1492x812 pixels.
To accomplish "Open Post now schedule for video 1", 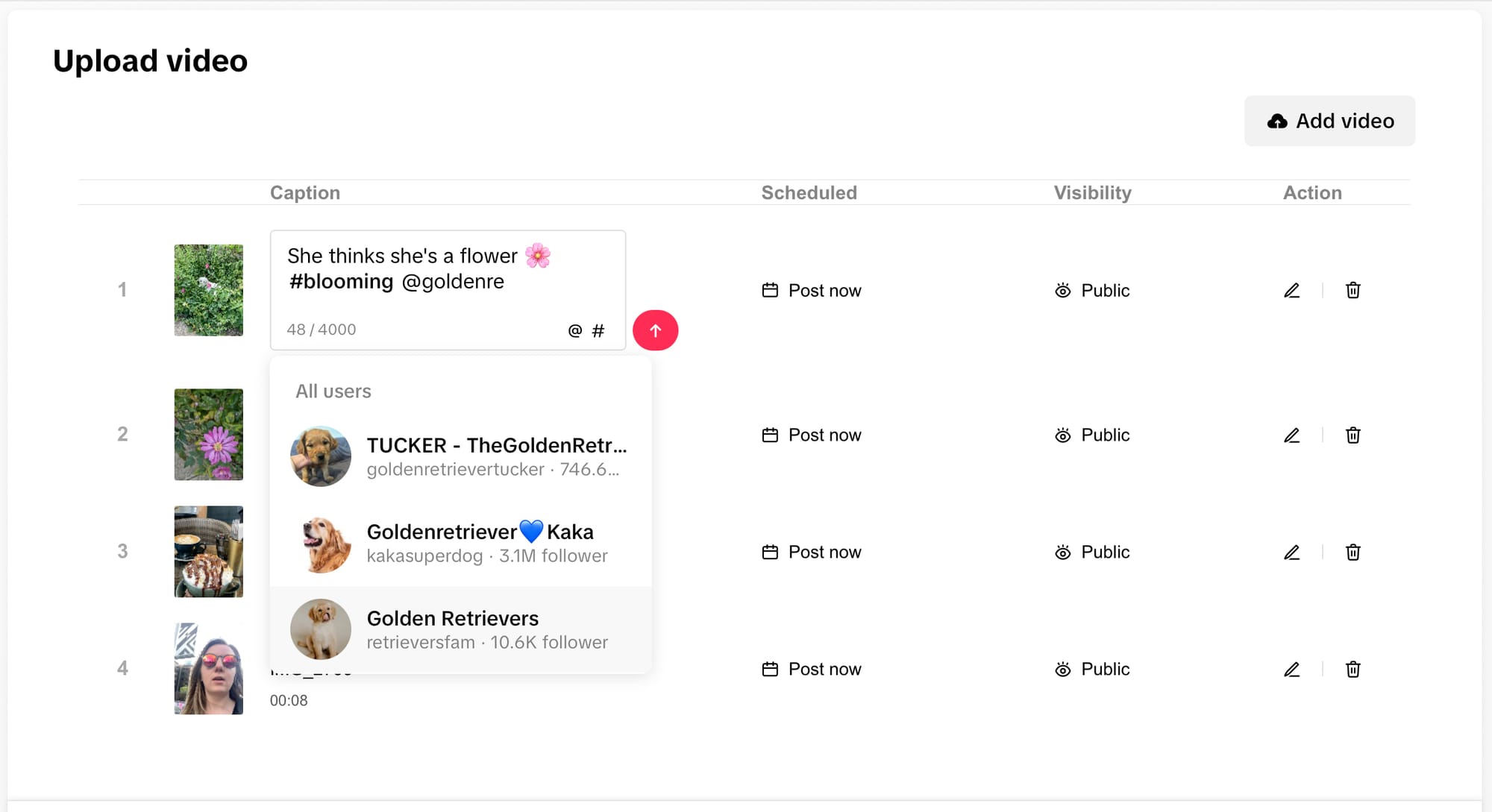I will [812, 290].
